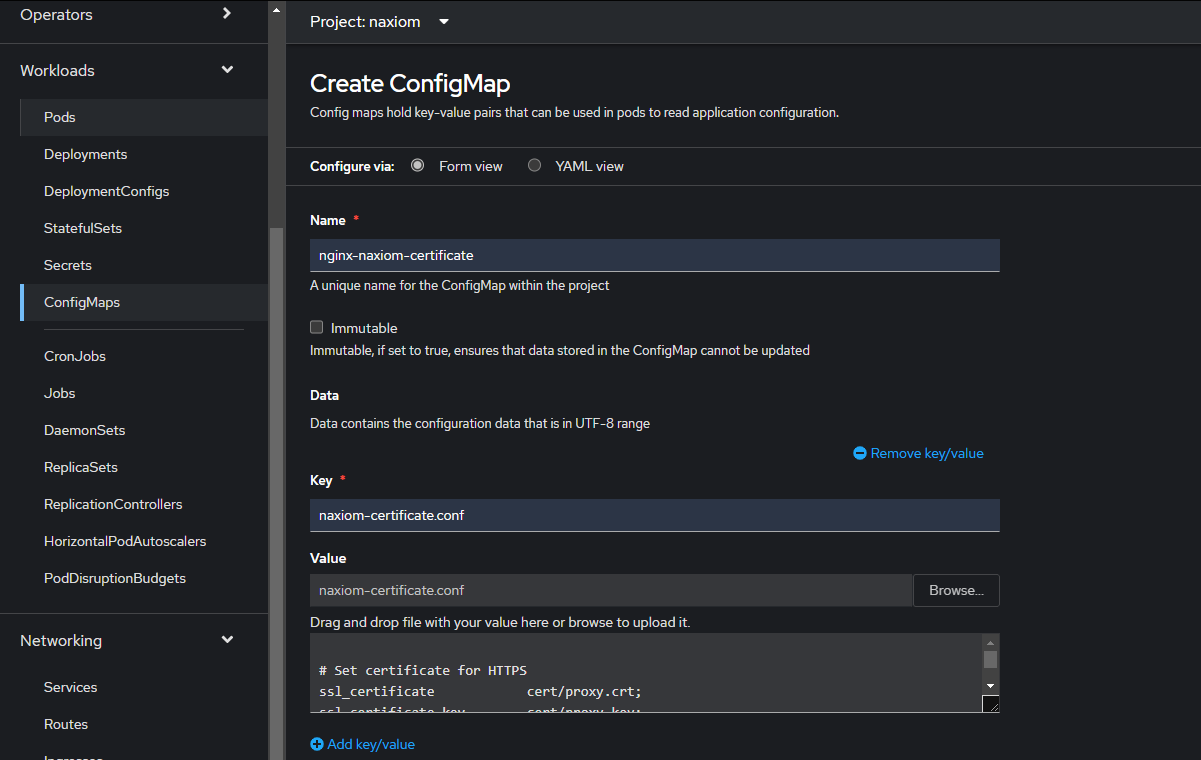The width and height of the screenshot is (1201, 760).
Task: Click inside the value text area content
Action: [646, 673]
